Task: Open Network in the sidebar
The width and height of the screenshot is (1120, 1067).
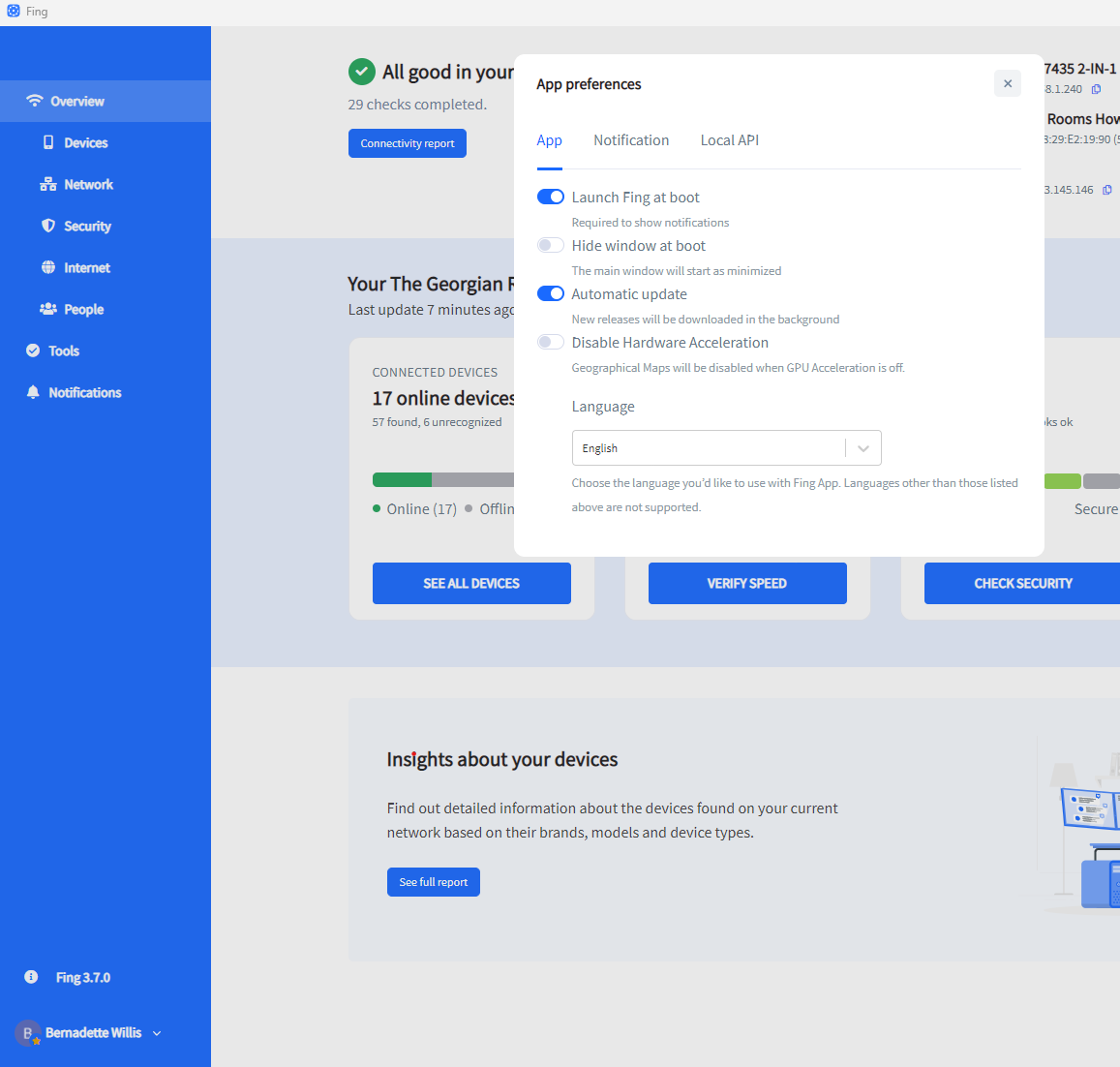Action: click(x=105, y=184)
